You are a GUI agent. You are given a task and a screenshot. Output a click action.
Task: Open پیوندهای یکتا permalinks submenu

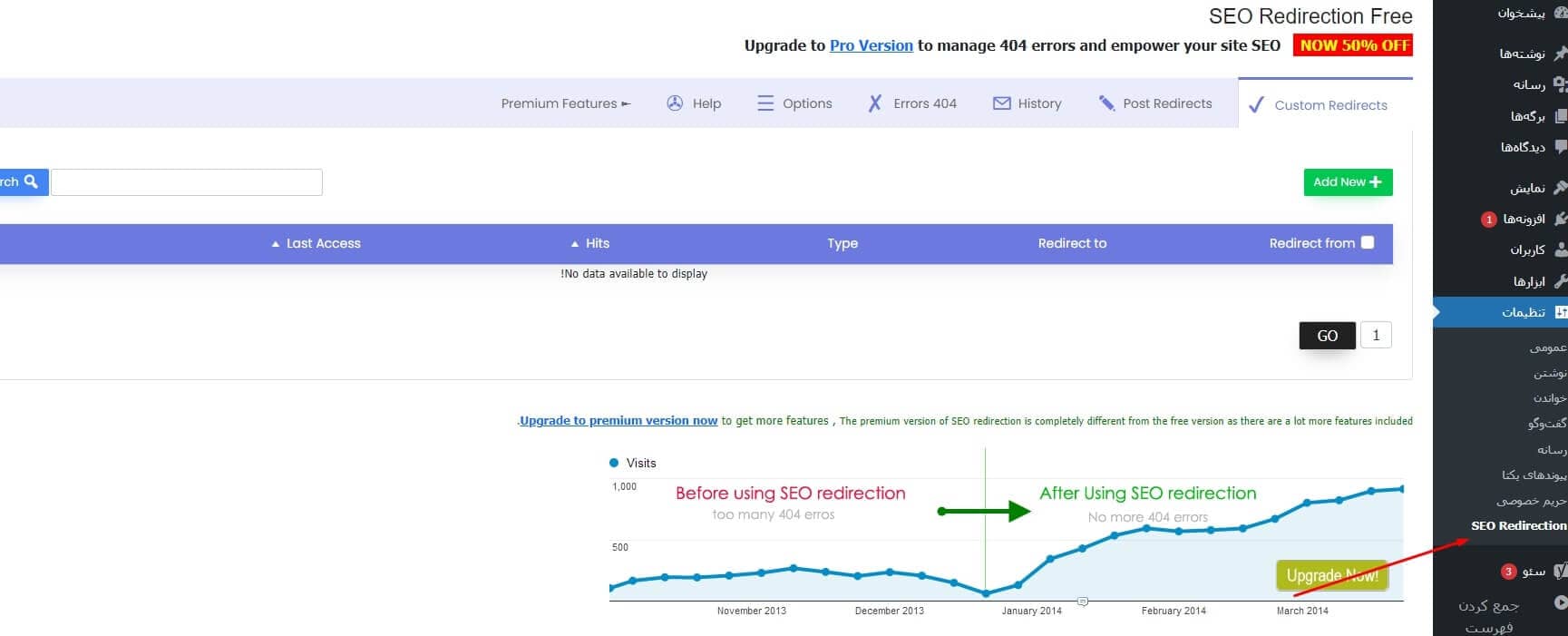1534,475
